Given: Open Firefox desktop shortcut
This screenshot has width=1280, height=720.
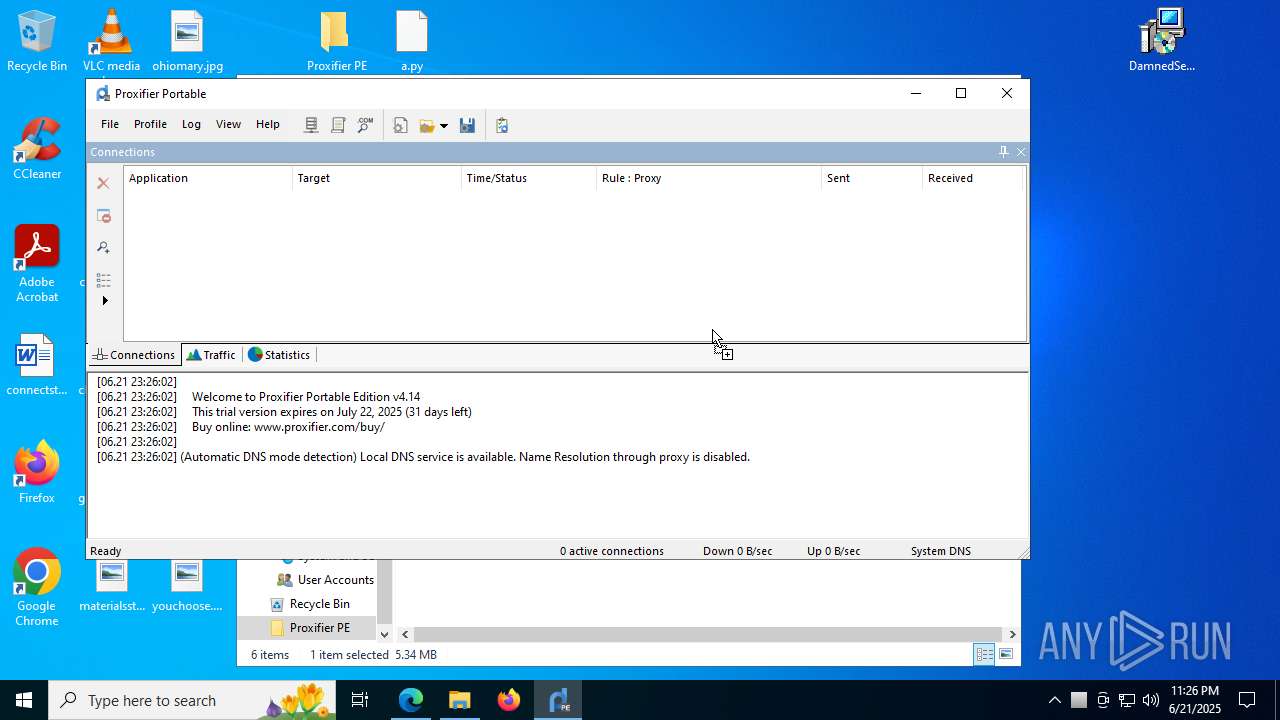Looking at the screenshot, I should coord(37,473).
